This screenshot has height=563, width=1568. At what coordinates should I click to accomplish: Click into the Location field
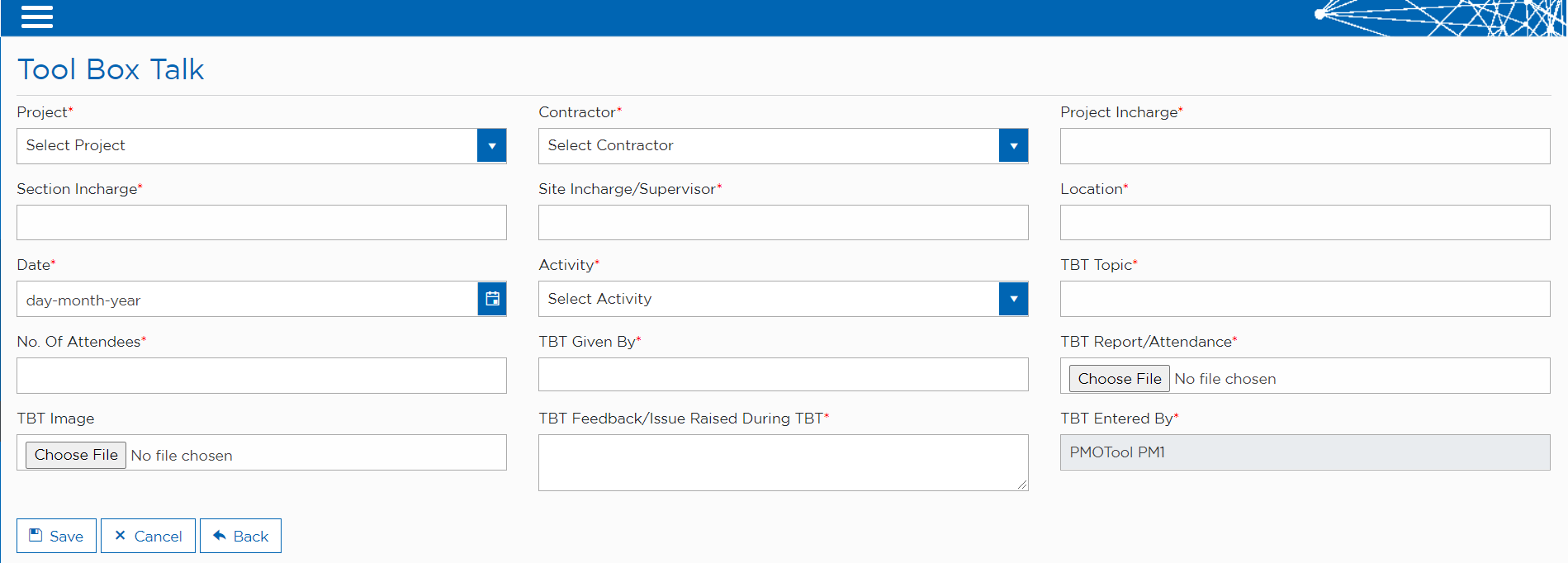click(1305, 223)
